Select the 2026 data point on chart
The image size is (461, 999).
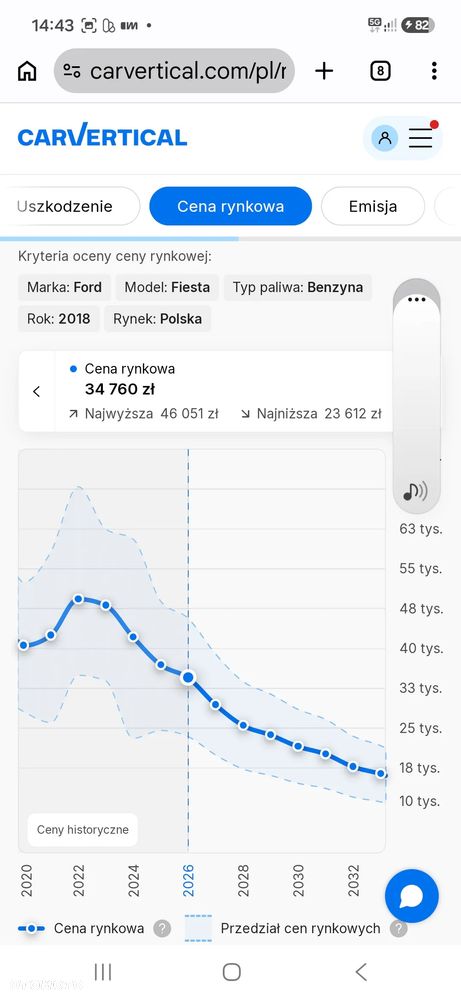coord(188,677)
